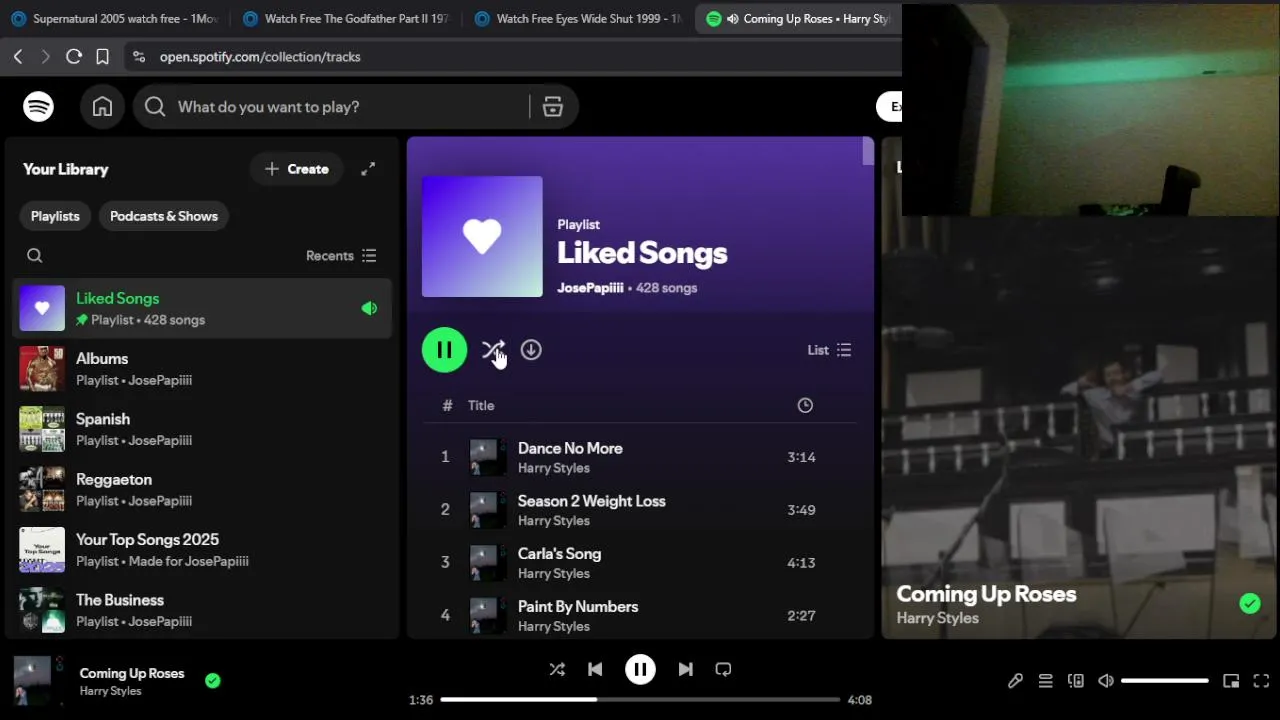Screen dimensions: 1280x720
Task: Switch to the Supernatural 2005 browser tab
Action: (115, 19)
